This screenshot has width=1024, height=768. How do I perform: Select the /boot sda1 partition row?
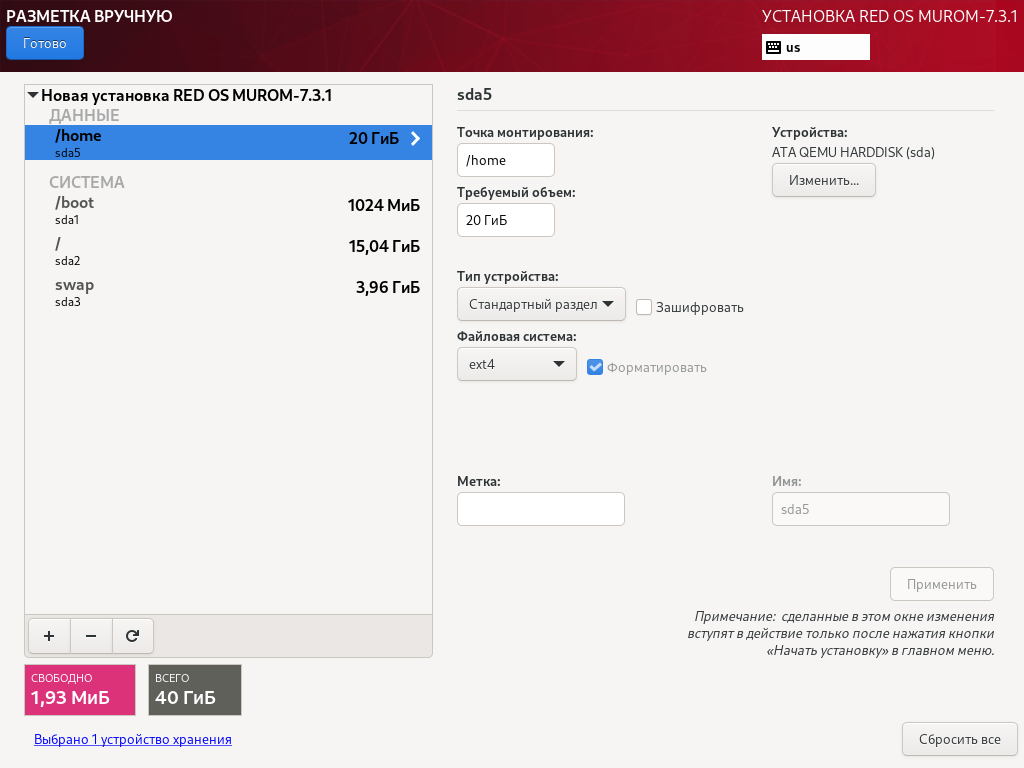click(229, 210)
